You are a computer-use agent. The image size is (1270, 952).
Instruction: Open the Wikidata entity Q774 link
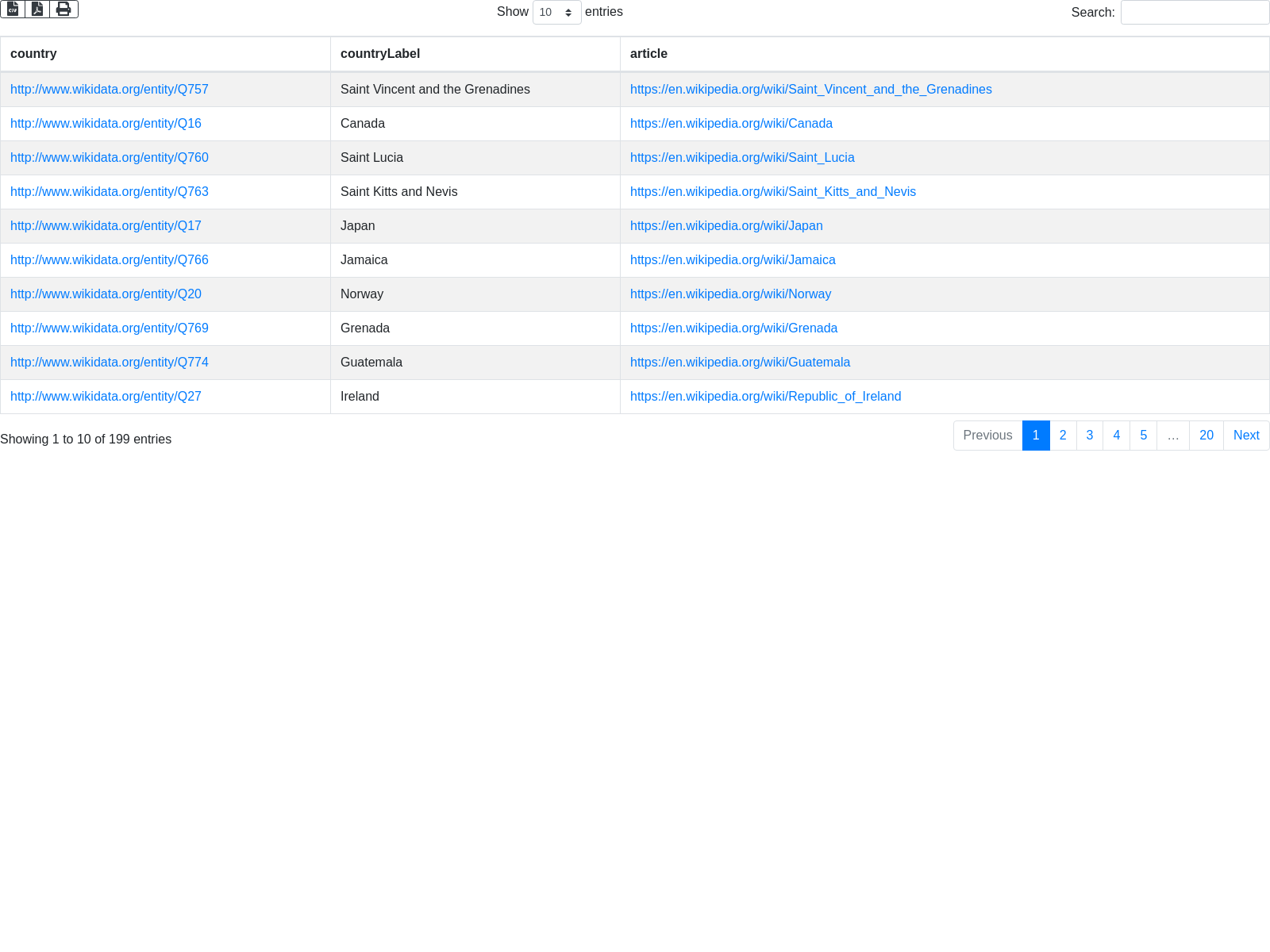click(110, 363)
